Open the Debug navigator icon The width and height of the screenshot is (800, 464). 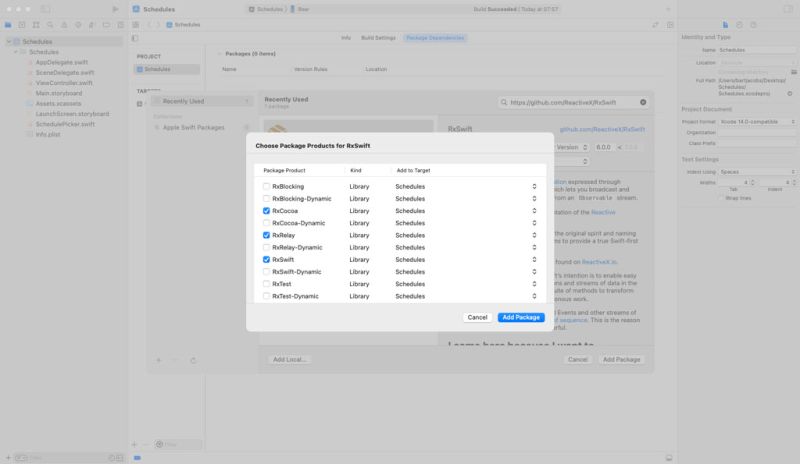[x=92, y=25]
